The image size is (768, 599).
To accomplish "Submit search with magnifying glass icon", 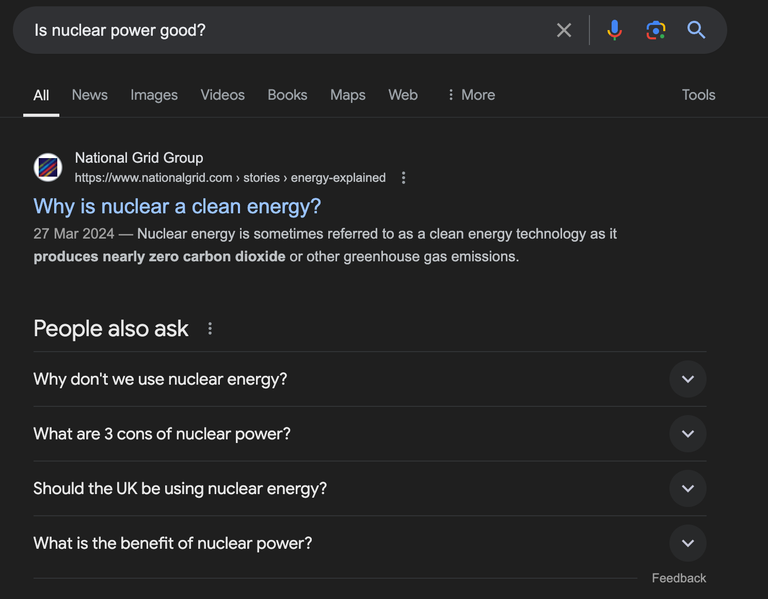I will point(696,30).
